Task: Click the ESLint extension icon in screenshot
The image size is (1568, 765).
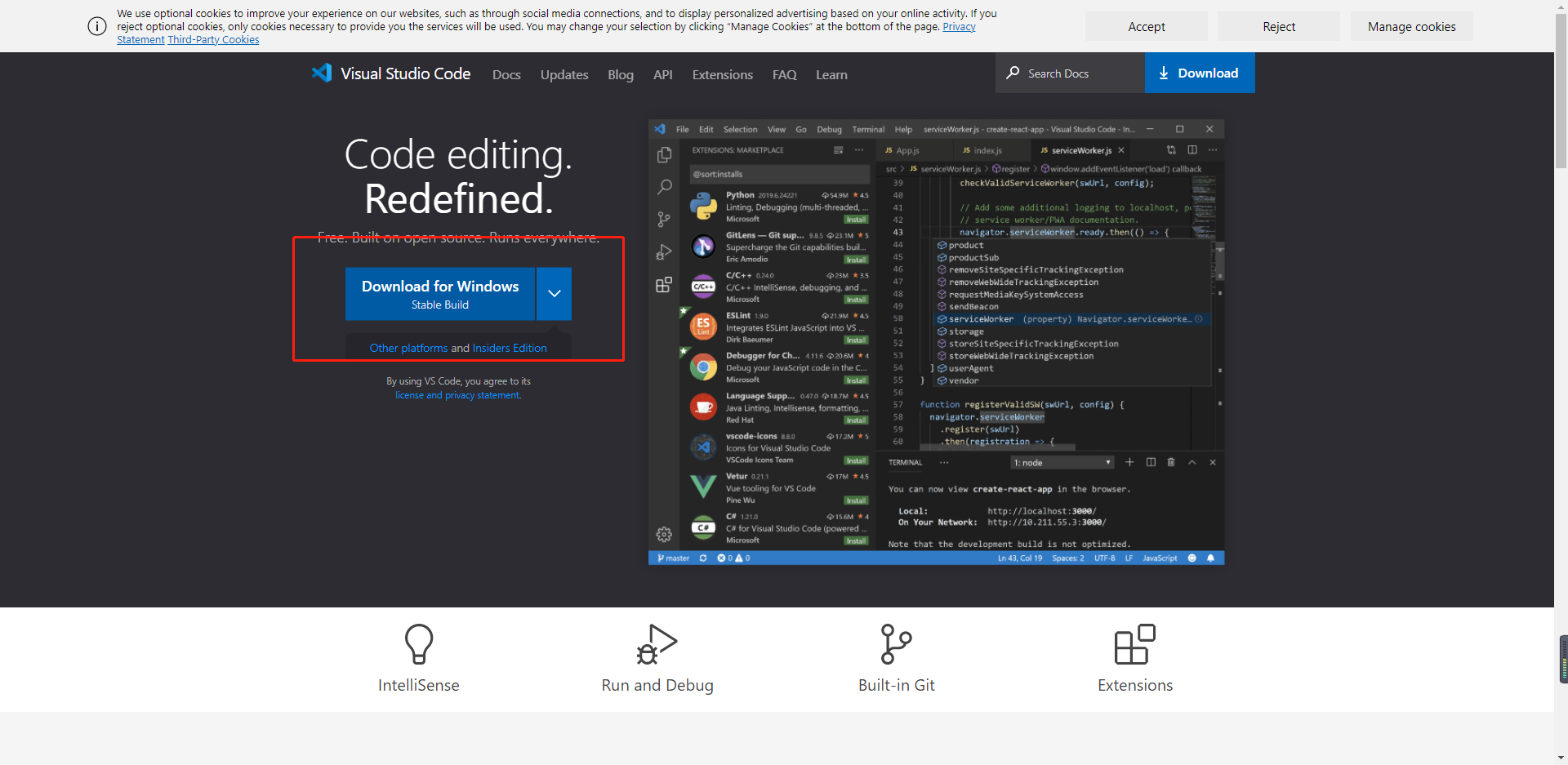Action: 703,327
